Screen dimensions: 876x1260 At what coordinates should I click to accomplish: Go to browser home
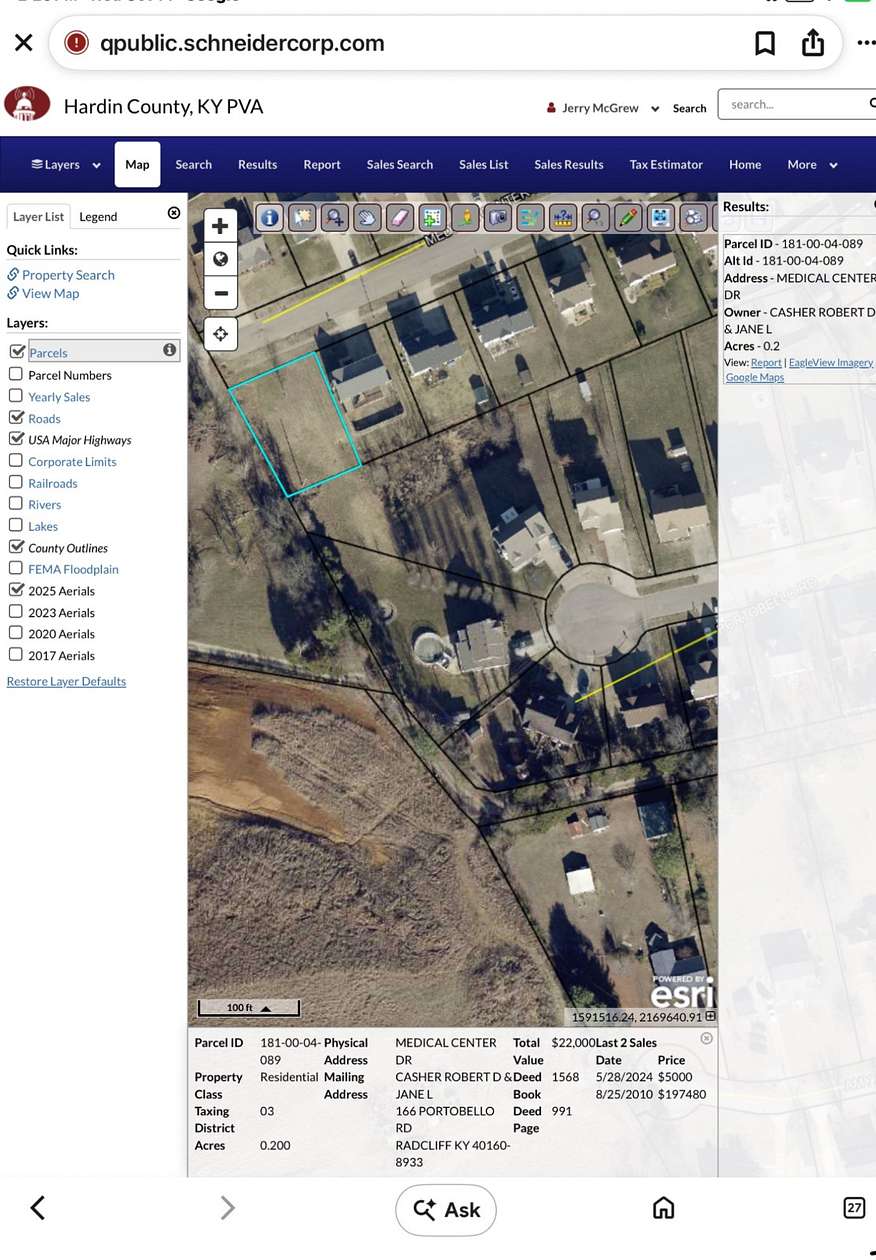pyautogui.click(x=663, y=1208)
